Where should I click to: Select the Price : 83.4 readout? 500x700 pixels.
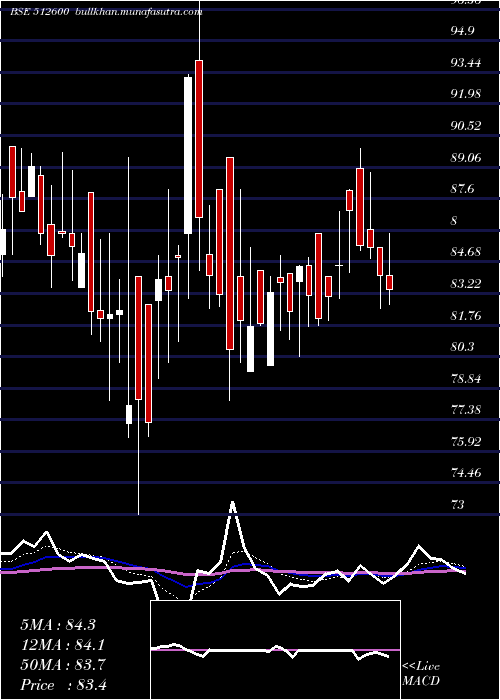point(63,685)
